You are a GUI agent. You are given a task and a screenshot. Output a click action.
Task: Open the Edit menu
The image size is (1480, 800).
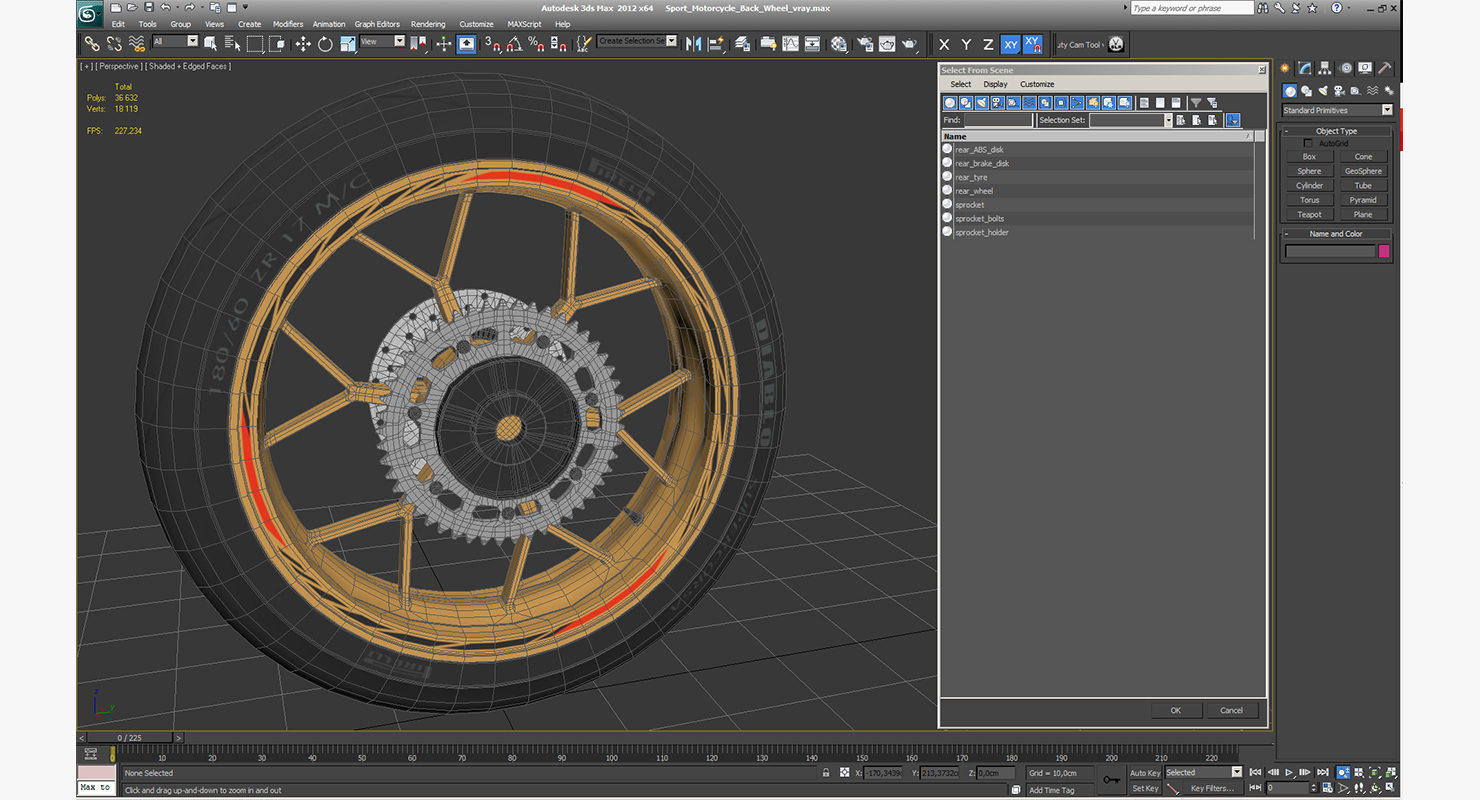118,24
